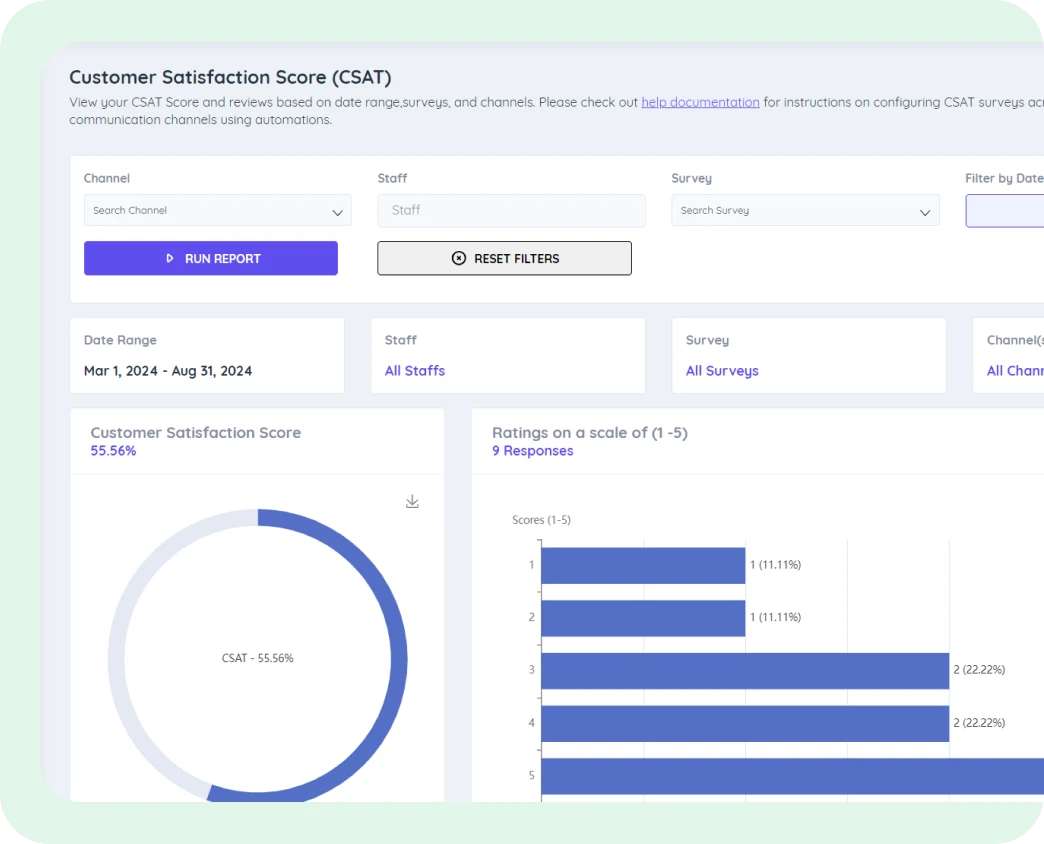Click the Filter by Date field
This screenshot has height=844, width=1044.
point(1004,210)
